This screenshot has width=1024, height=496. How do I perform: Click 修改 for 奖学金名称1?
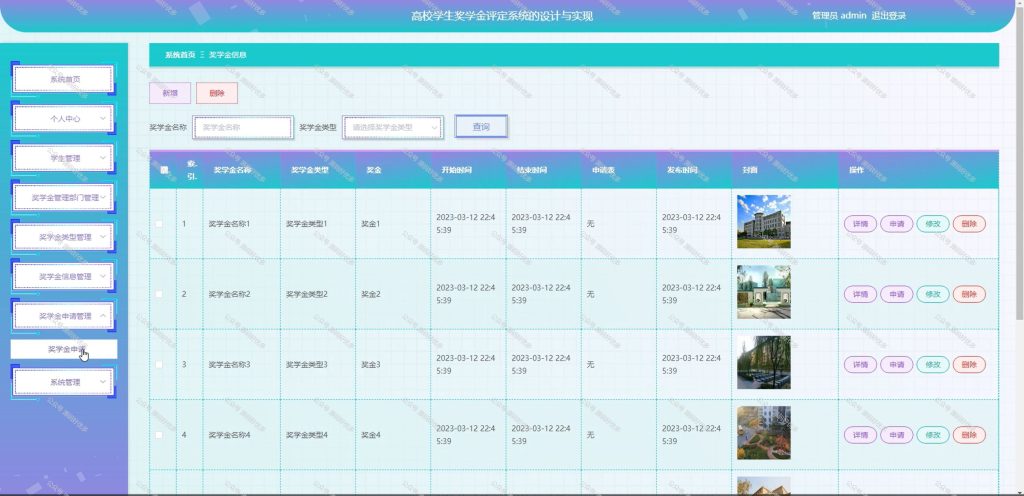coord(933,224)
